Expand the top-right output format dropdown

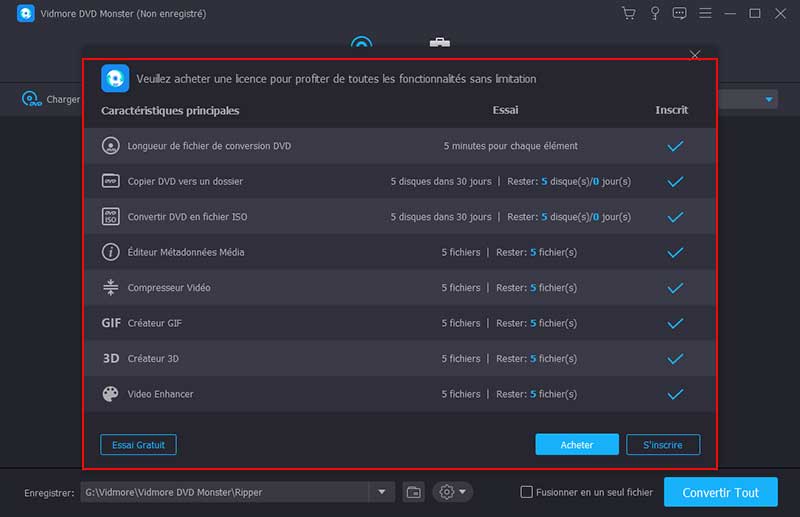(769, 99)
